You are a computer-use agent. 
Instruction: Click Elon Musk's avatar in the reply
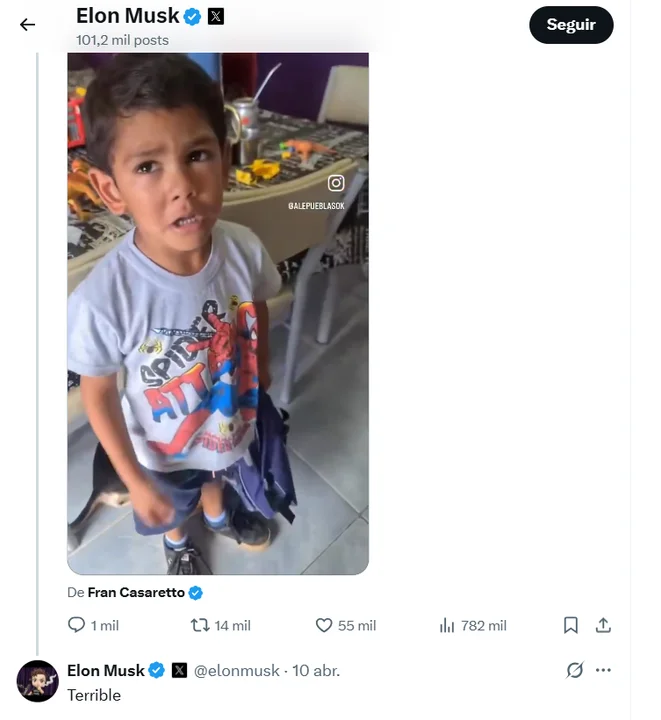point(38,681)
